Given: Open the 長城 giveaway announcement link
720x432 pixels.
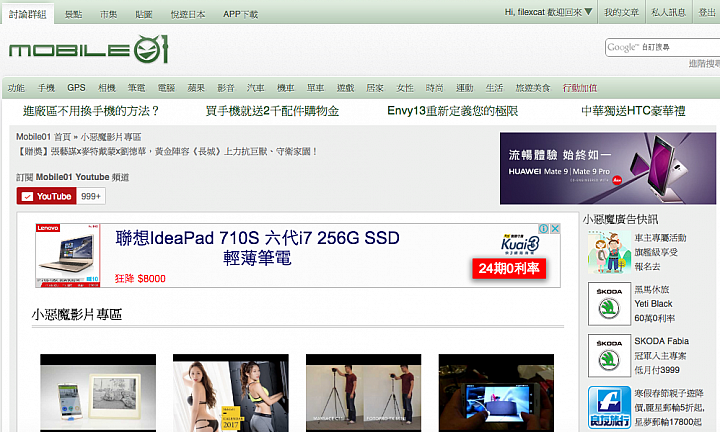Looking at the screenshot, I should click(x=167, y=151).
